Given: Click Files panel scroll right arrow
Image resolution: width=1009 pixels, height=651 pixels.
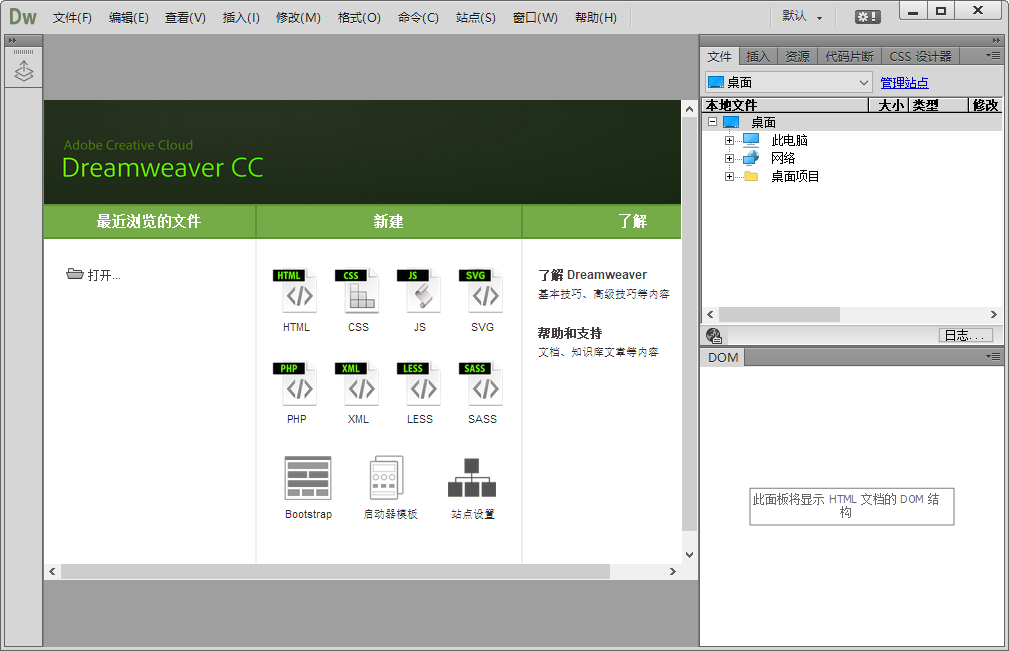Looking at the screenshot, I should click(x=994, y=315).
